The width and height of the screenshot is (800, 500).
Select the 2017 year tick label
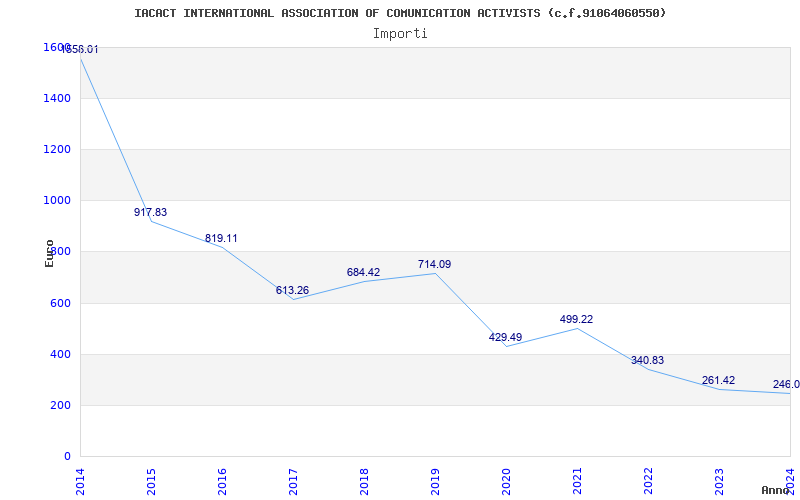(293, 479)
